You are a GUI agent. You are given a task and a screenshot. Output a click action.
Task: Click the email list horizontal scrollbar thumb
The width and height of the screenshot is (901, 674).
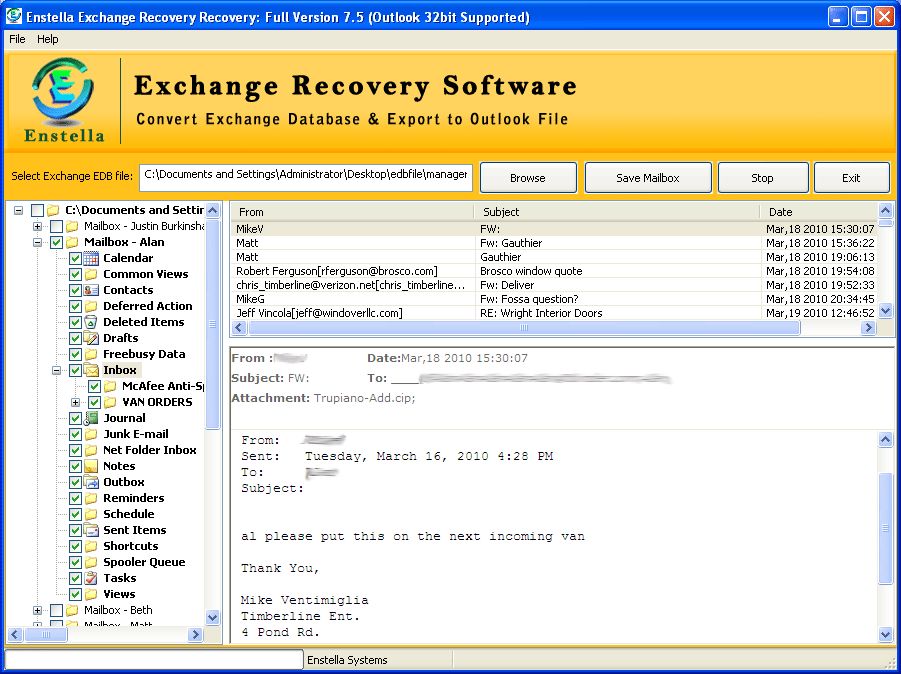click(523, 328)
